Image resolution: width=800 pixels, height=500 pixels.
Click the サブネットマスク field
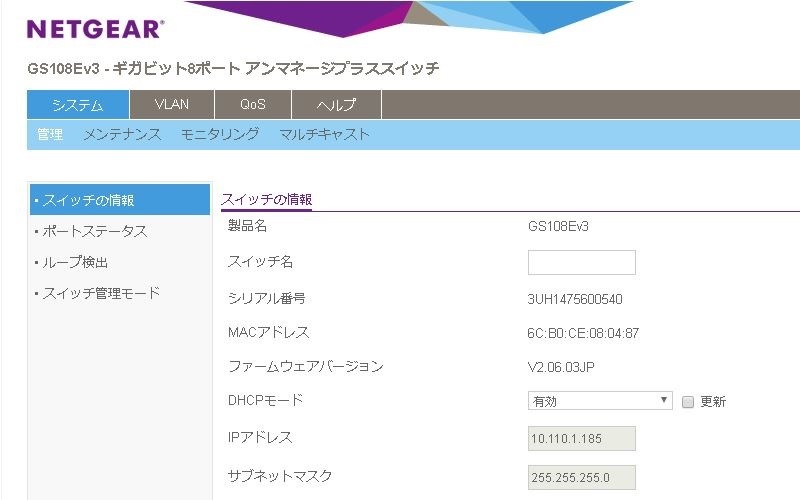tap(582, 478)
